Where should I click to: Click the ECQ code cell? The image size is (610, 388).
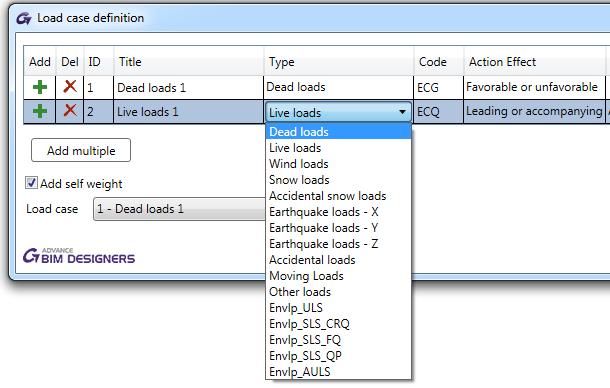(x=438, y=112)
